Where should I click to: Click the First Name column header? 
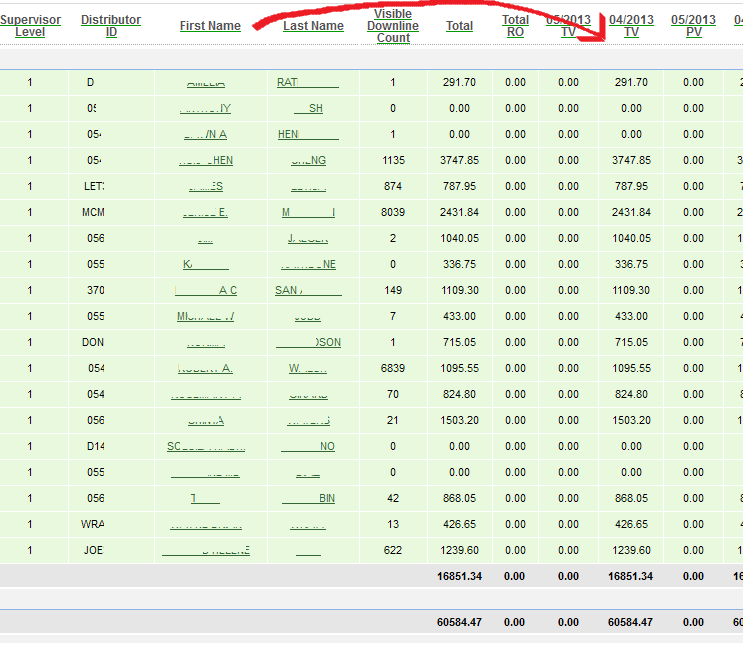tap(210, 26)
